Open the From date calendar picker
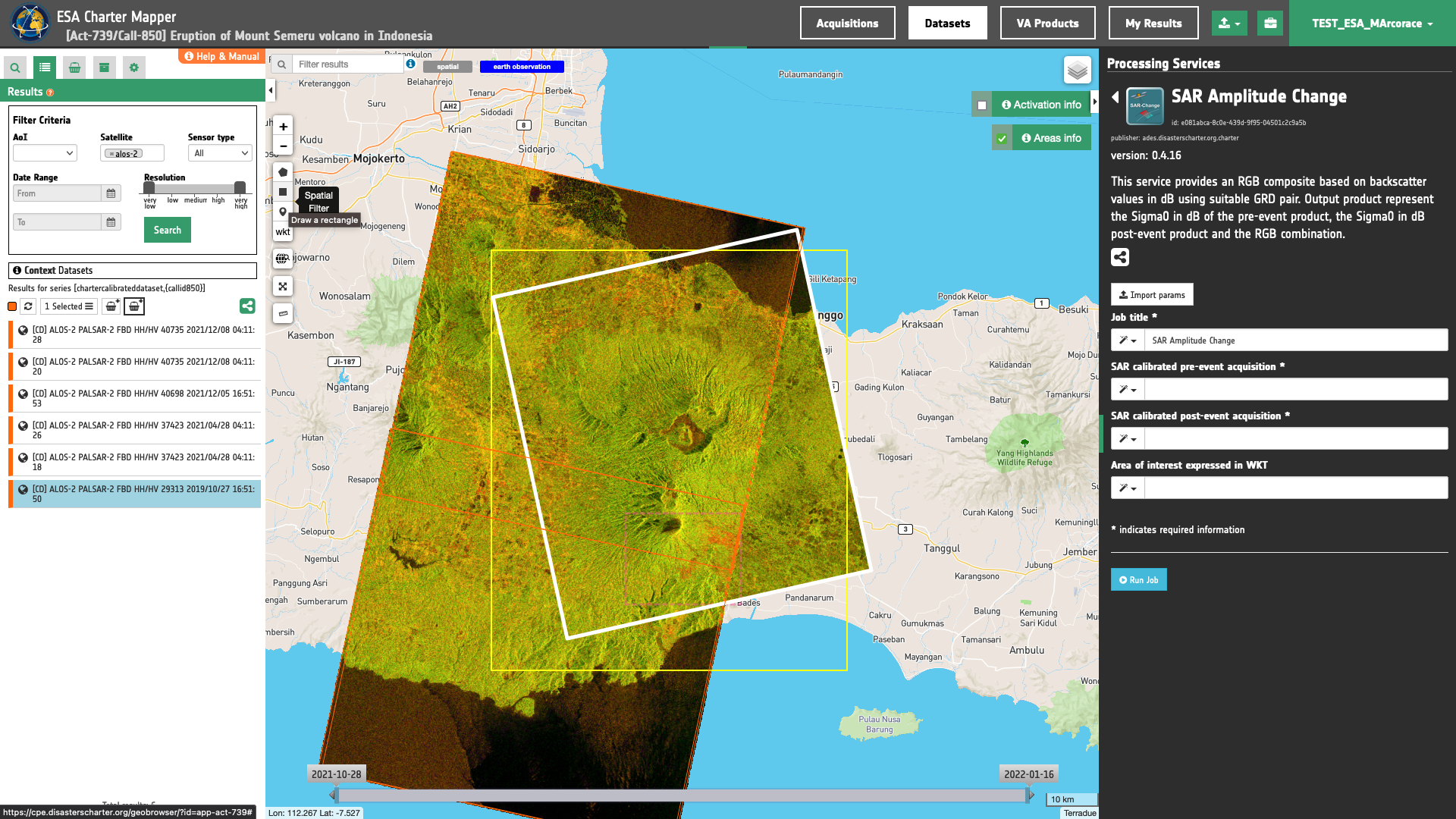Image resolution: width=1456 pixels, height=819 pixels. click(111, 193)
